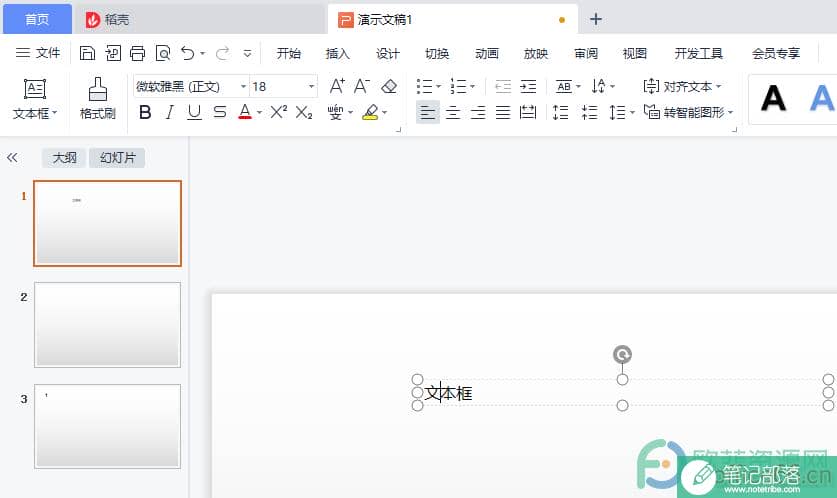Toggle Underline formatting
The width and height of the screenshot is (837, 498).
[x=194, y=112]
